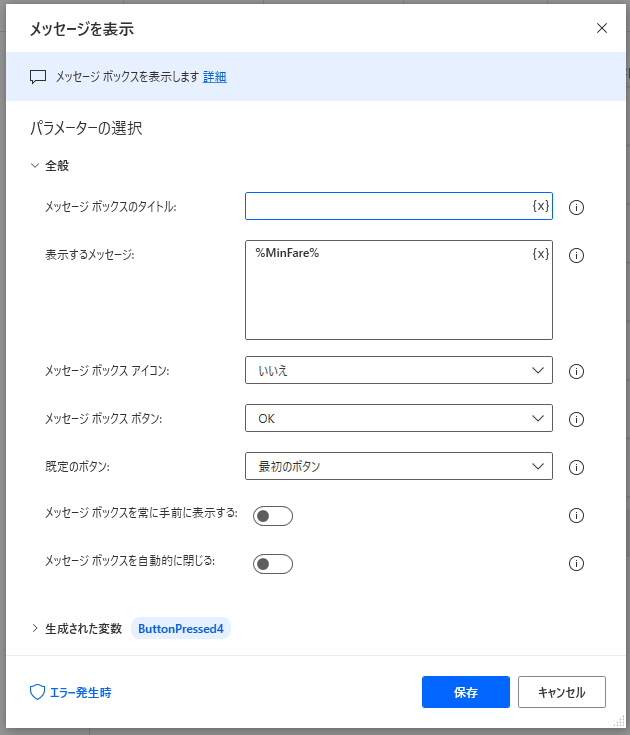Expand 生成された変数 section
The image size is (630, 735).
pos(35,629)
